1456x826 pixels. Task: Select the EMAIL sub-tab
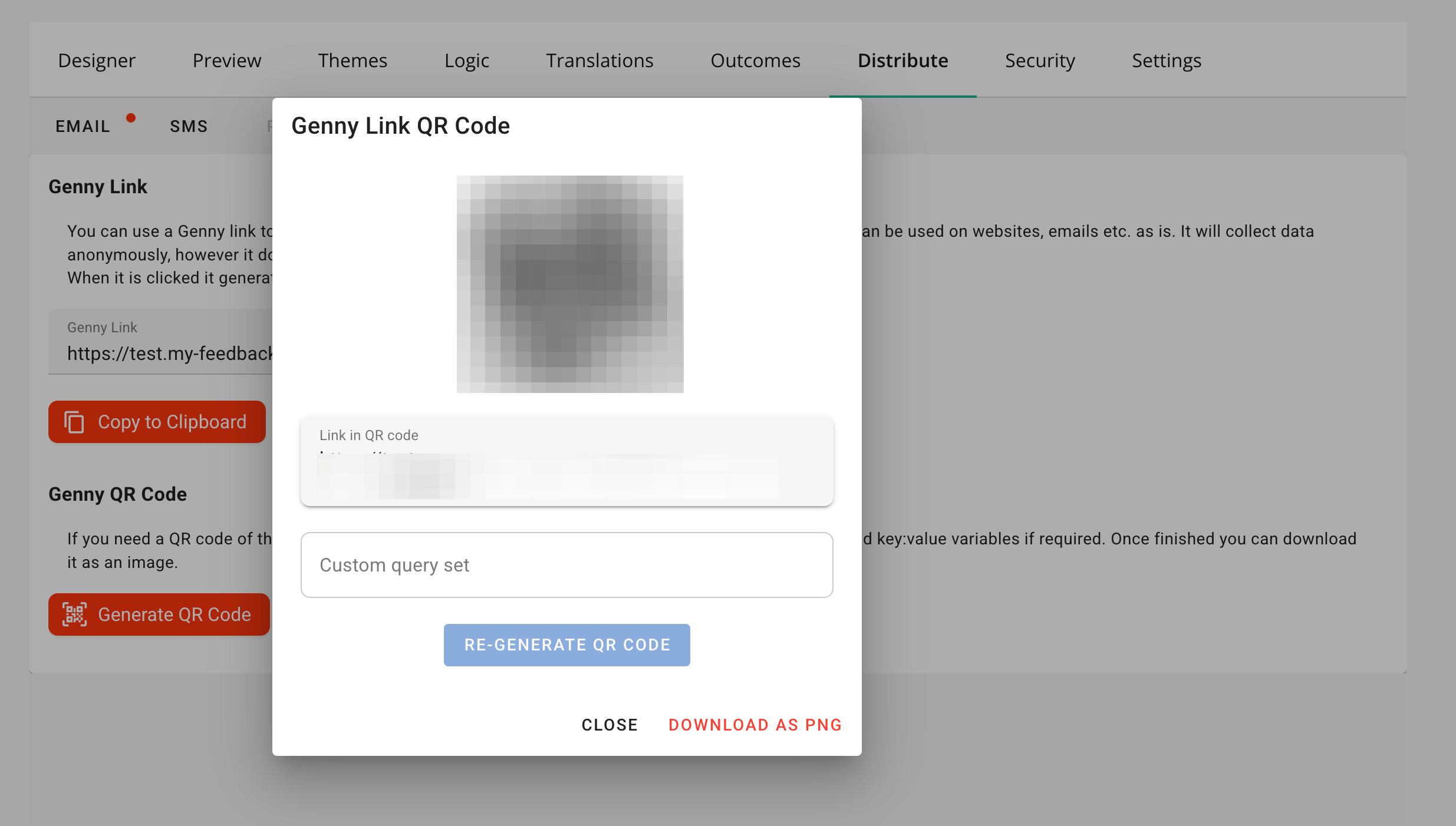click(83, 126)
